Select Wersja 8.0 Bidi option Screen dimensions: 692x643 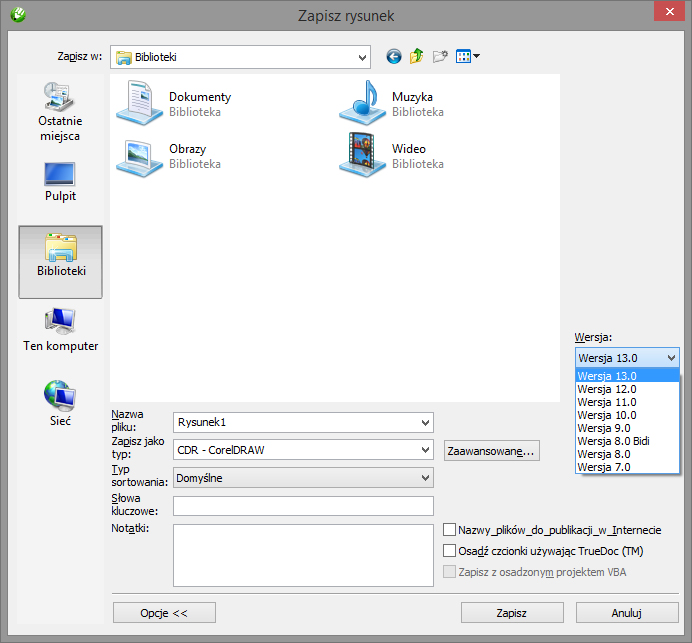(x=613, y=441)
